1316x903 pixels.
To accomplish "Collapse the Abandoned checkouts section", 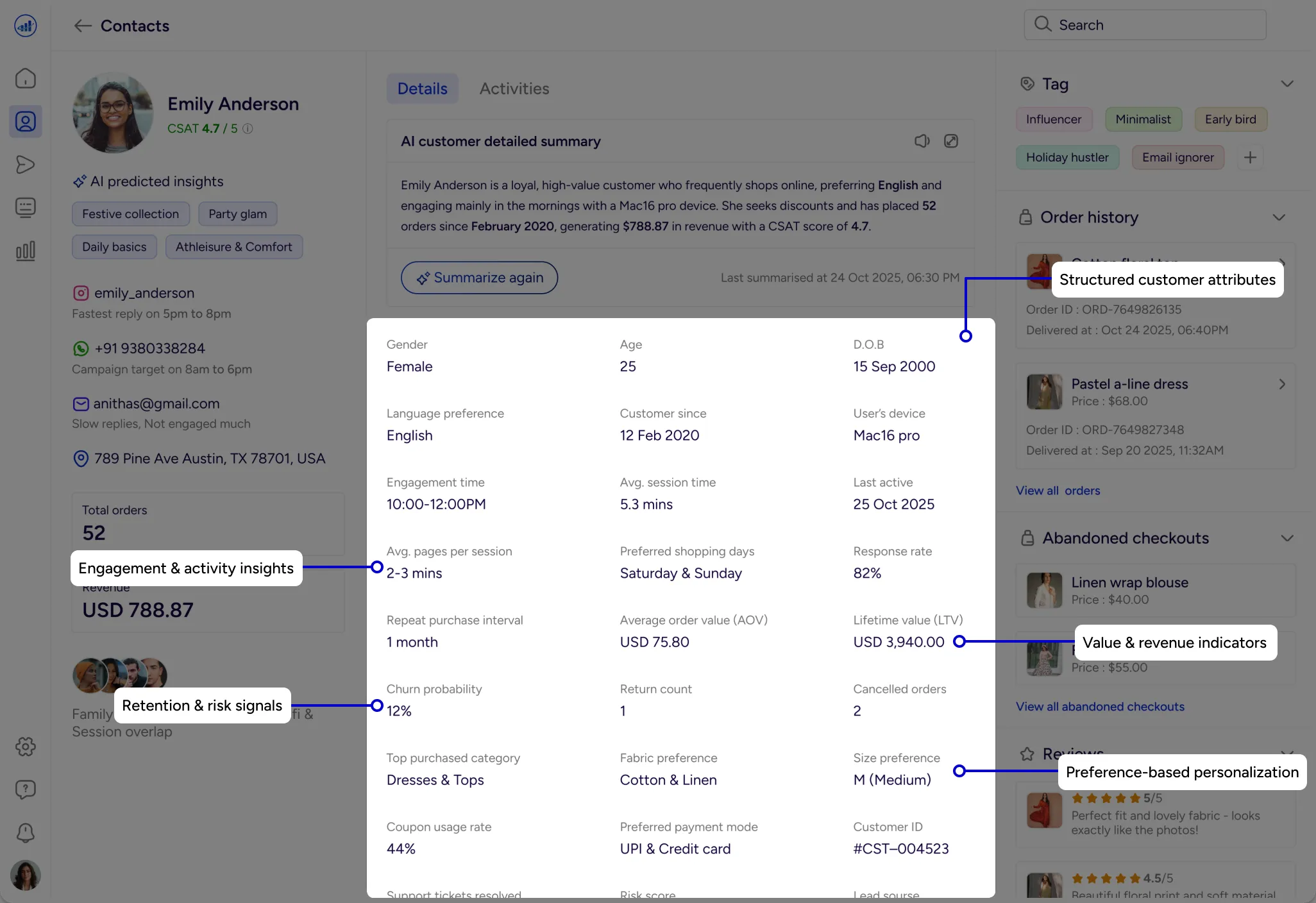I will pyautogui.click(x=1286, y=538).
